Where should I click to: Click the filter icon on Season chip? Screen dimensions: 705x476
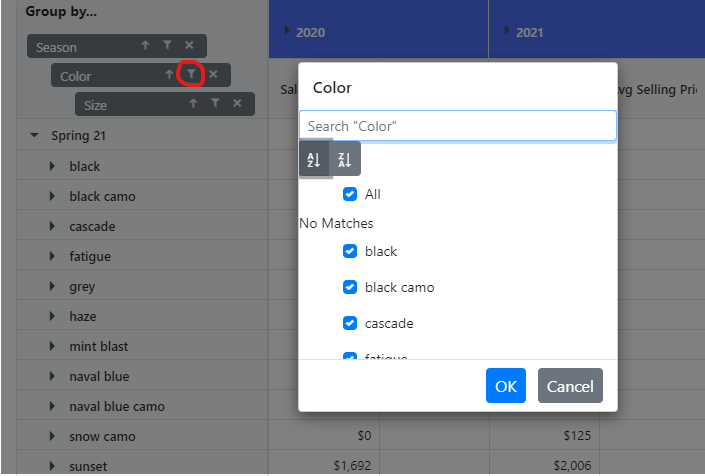tap(167, 46)
